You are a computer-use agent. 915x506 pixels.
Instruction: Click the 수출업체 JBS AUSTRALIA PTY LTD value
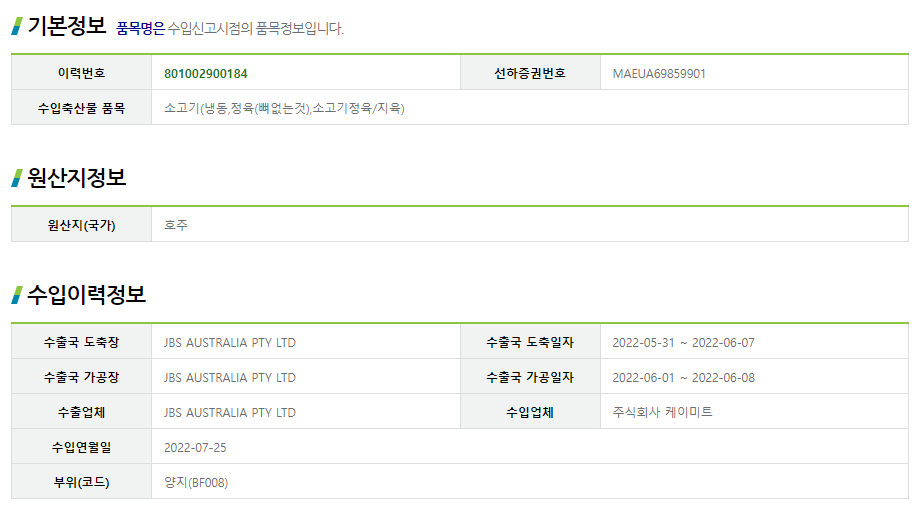229,413
